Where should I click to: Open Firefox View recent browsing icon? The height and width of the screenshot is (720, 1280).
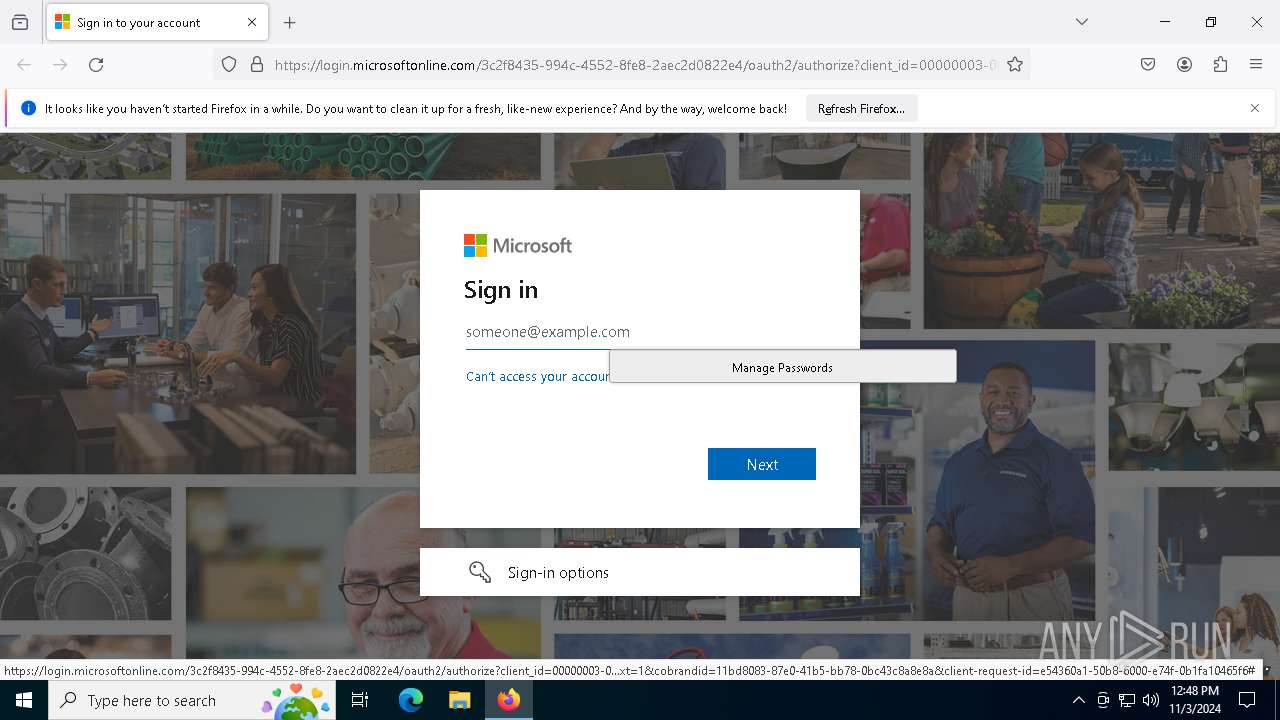[x=20, y=22]
